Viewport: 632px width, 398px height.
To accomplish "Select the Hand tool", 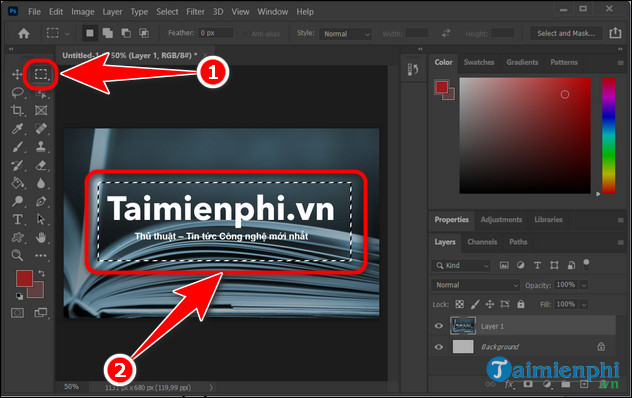I will [41, 237].
